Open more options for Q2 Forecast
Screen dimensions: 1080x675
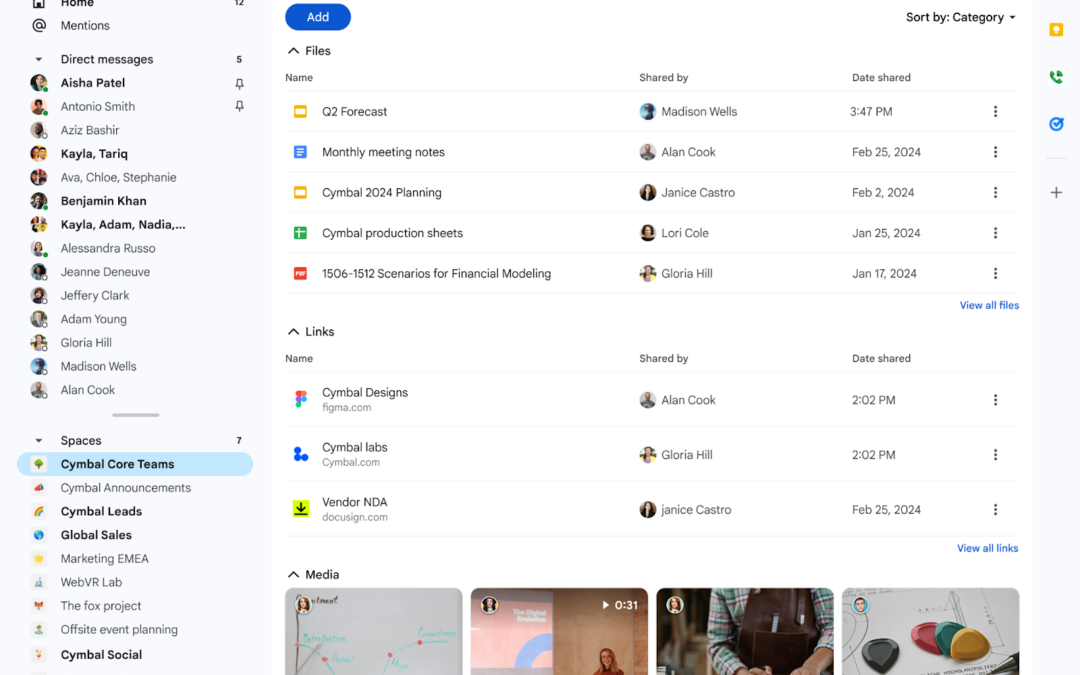coord(995,112)
